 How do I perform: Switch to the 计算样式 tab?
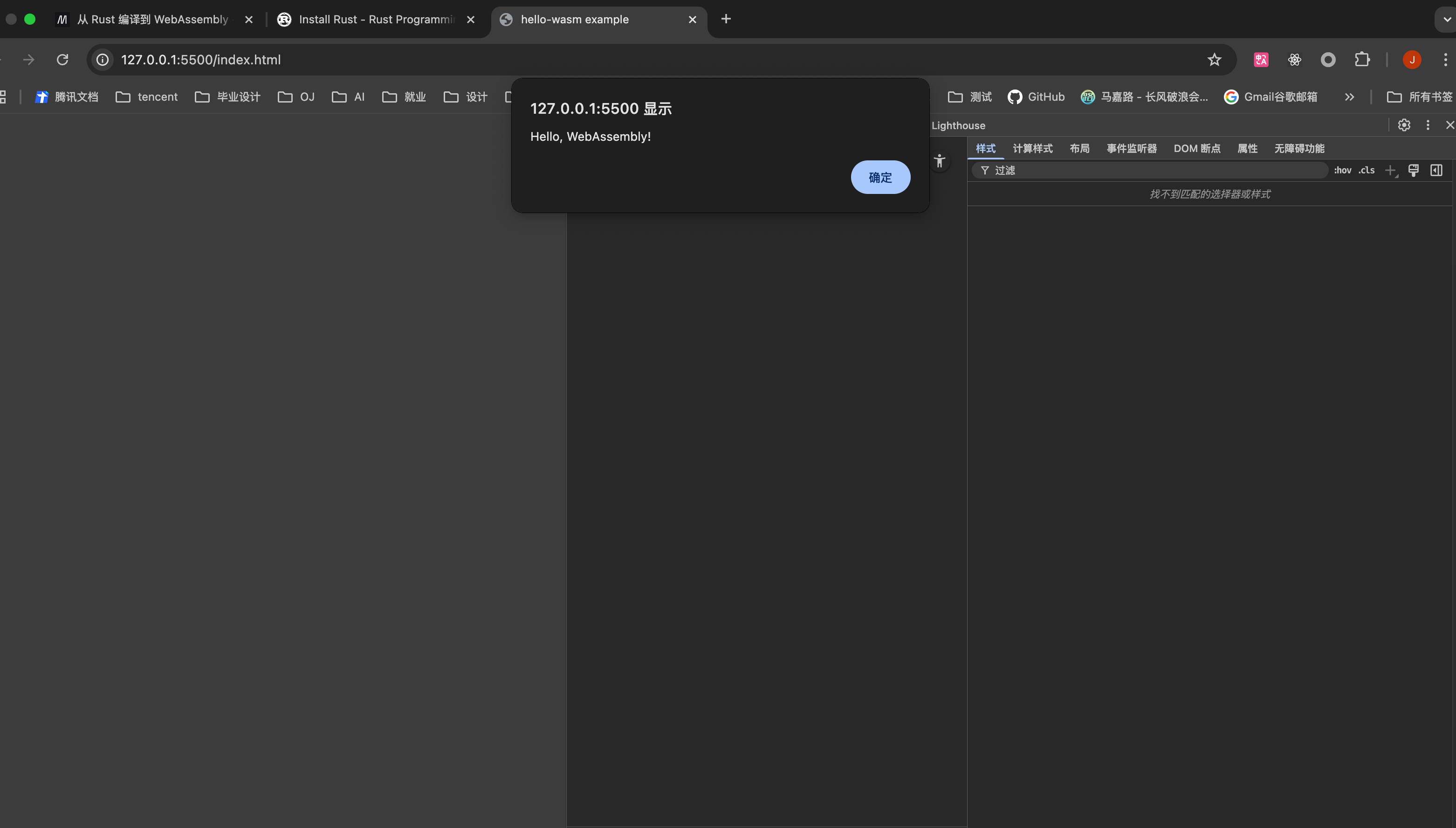[x=1032, y=148]
